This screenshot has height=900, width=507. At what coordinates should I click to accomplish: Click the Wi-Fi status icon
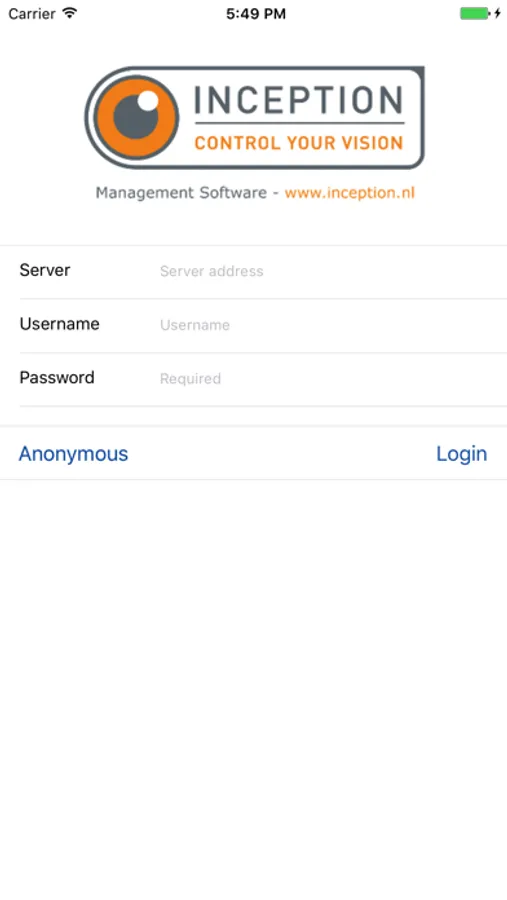tap(70, 13)
